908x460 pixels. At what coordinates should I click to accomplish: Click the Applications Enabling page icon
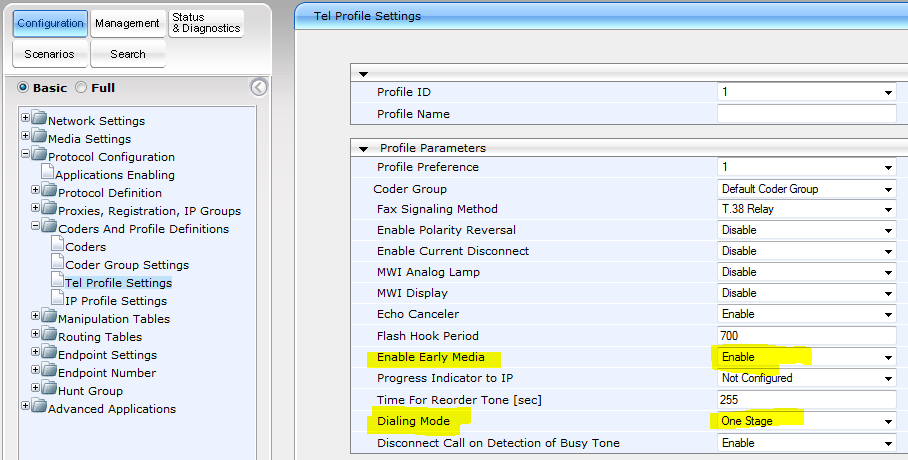pyautogui.click(x=47, y=171)
